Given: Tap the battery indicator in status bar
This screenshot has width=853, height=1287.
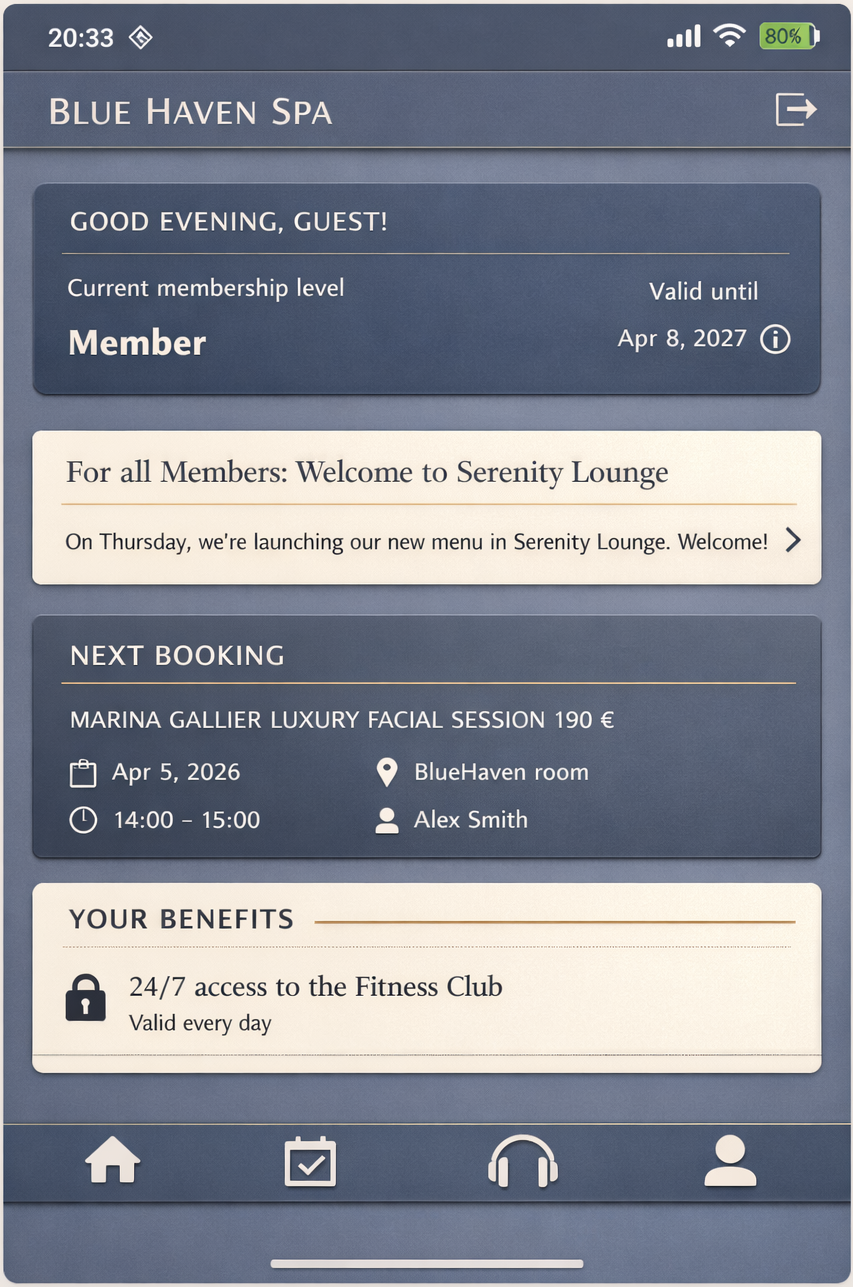Looking at the screenshot, I should [788, 37].
